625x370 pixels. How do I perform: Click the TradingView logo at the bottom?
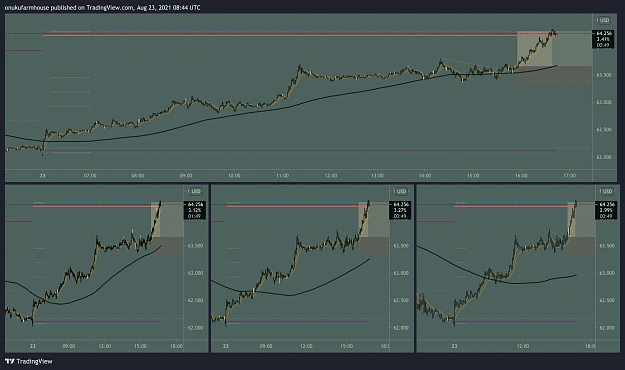coord(29,361)
